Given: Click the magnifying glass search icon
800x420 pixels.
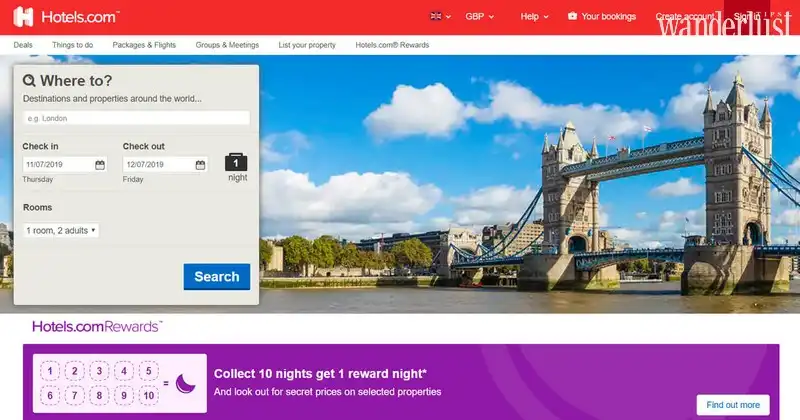Looking at the screenshot, I should pyautogui.click(x=29, y=81).
